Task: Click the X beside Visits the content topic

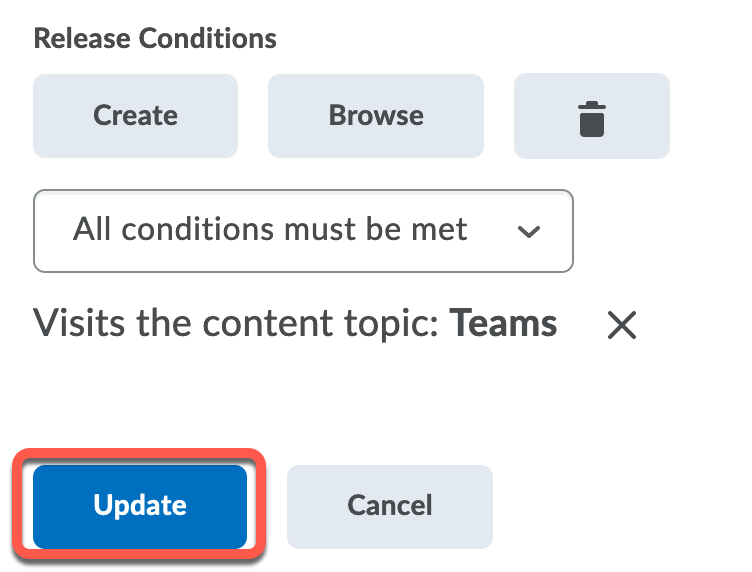Action: (621, 325)
